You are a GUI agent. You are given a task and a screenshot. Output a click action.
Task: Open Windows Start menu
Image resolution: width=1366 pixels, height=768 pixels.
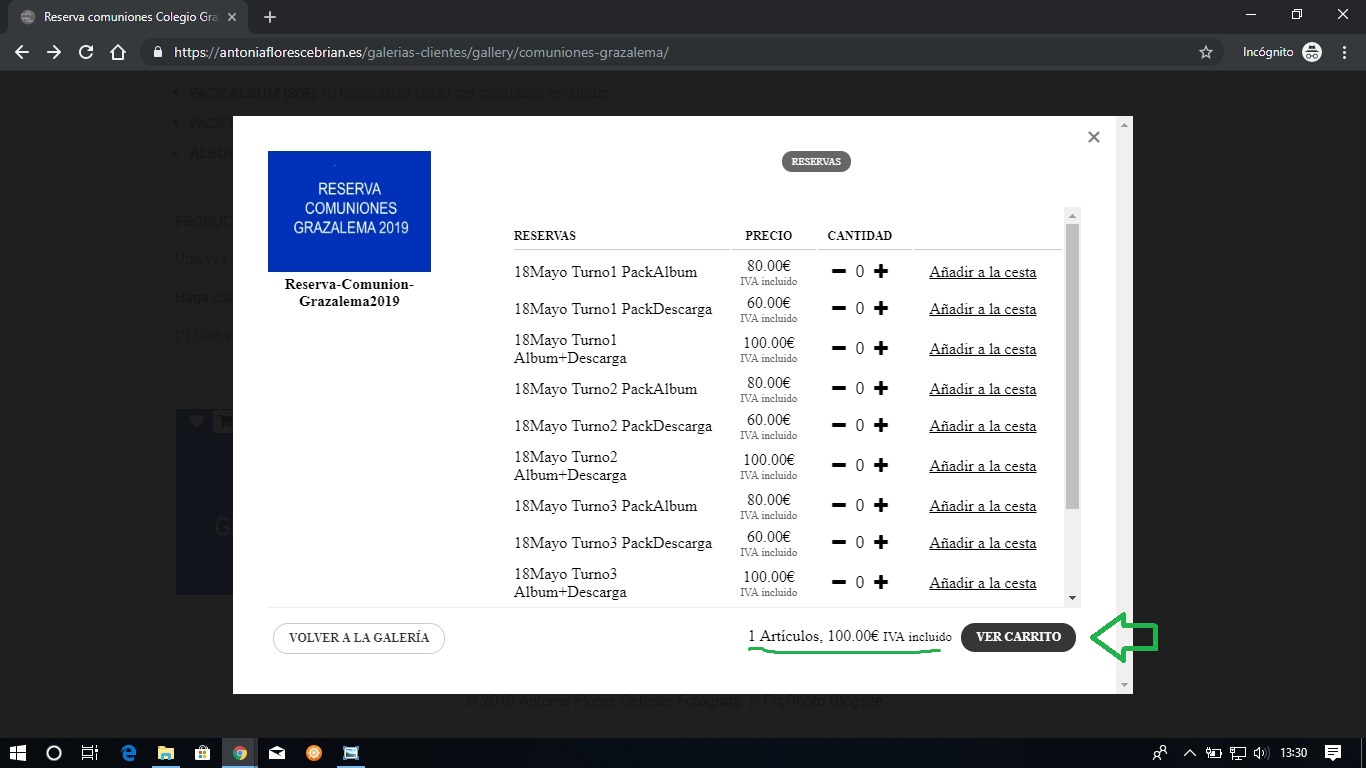17,753
